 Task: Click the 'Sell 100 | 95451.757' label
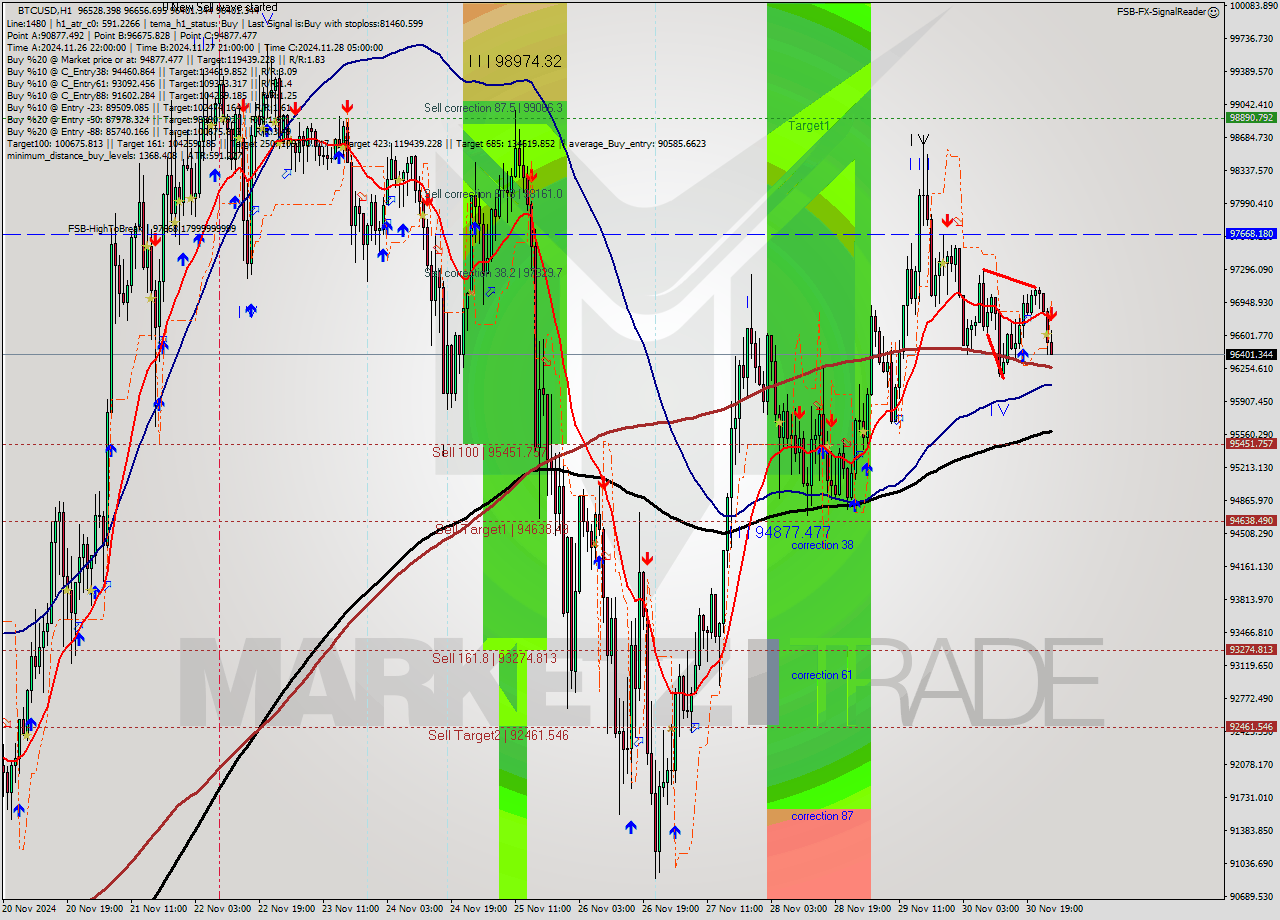coord(490,452)
